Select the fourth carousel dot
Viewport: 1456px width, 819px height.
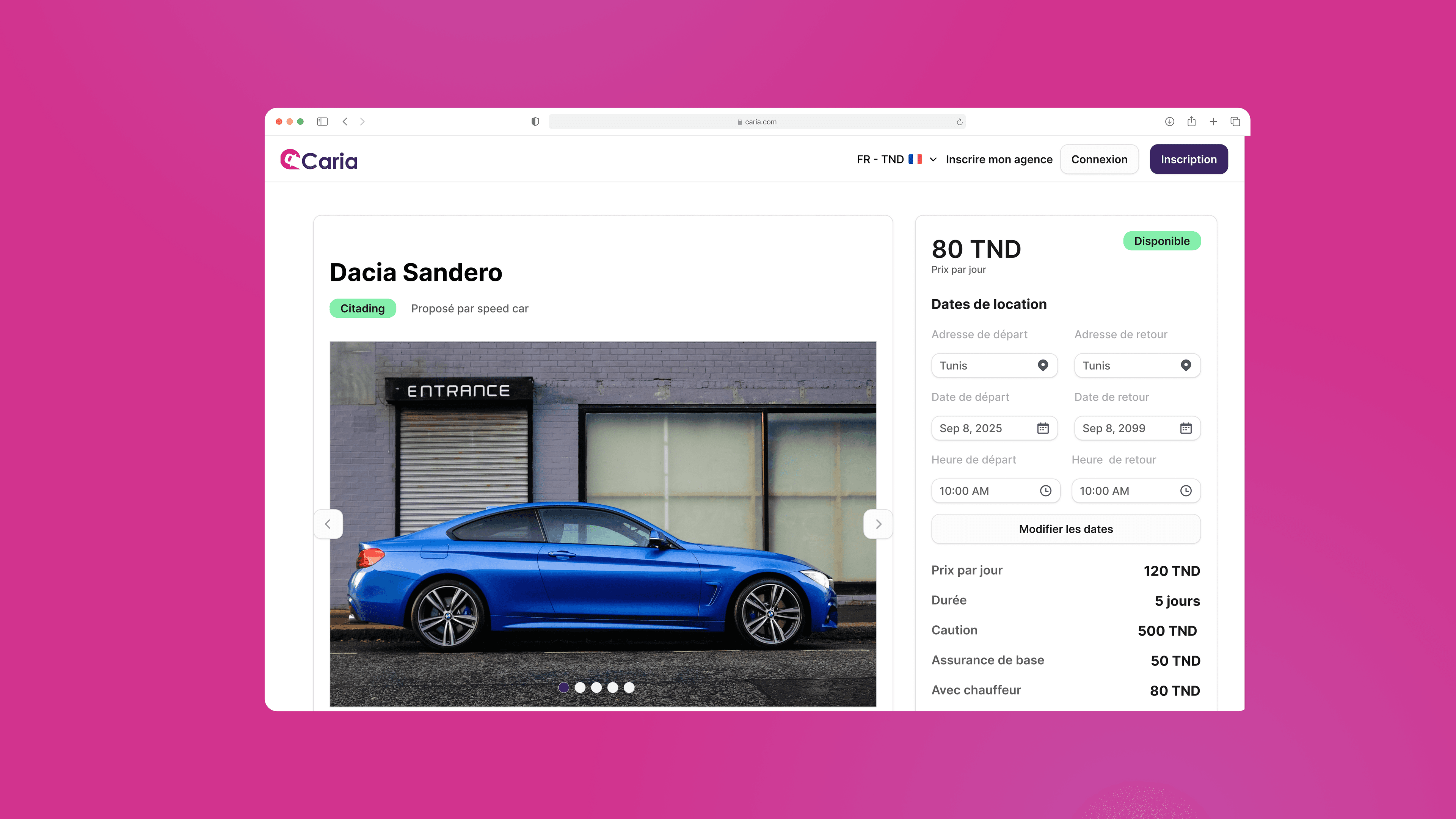coord(613,687)
